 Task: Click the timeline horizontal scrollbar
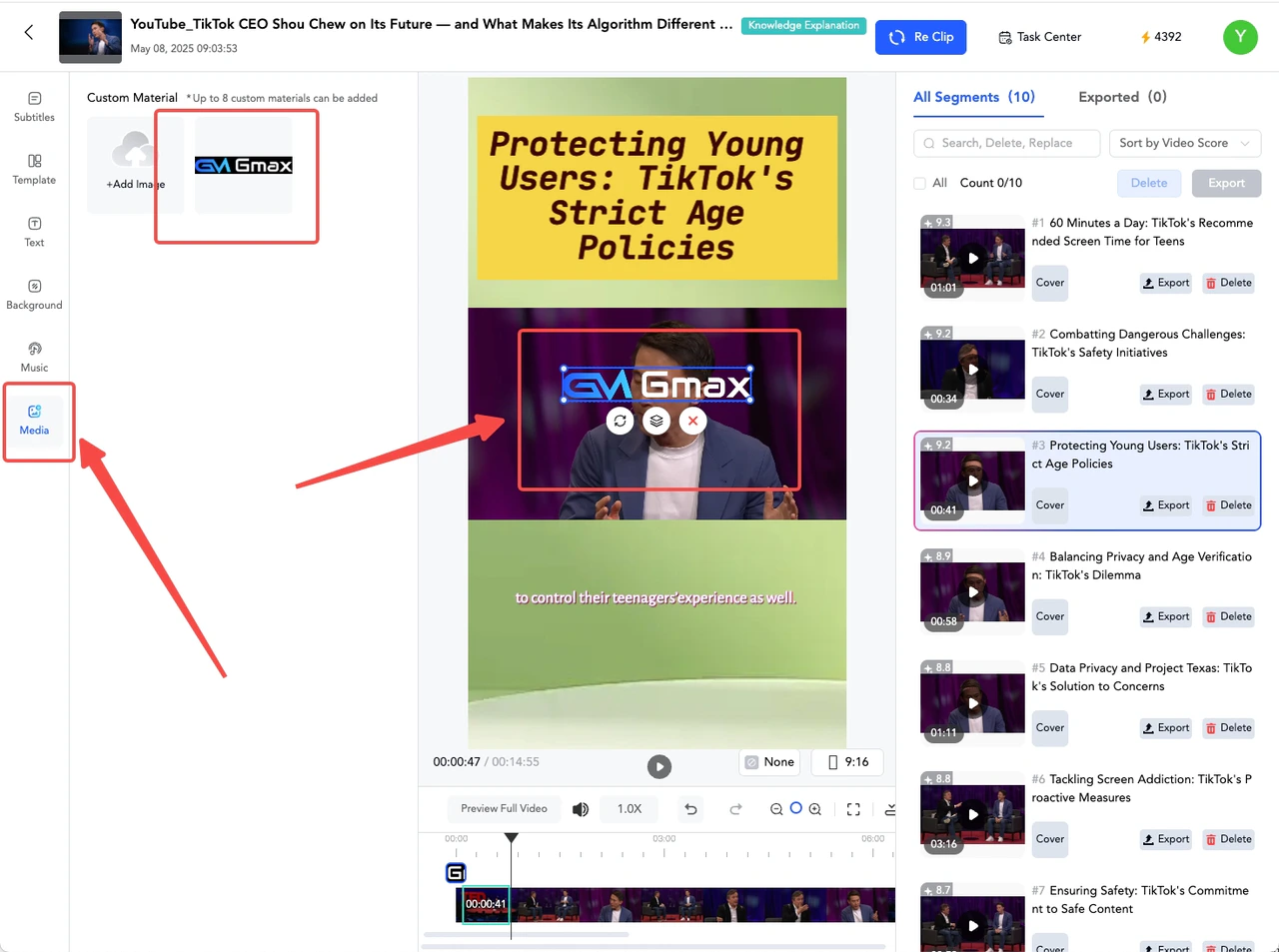click(x=526, y=935)
